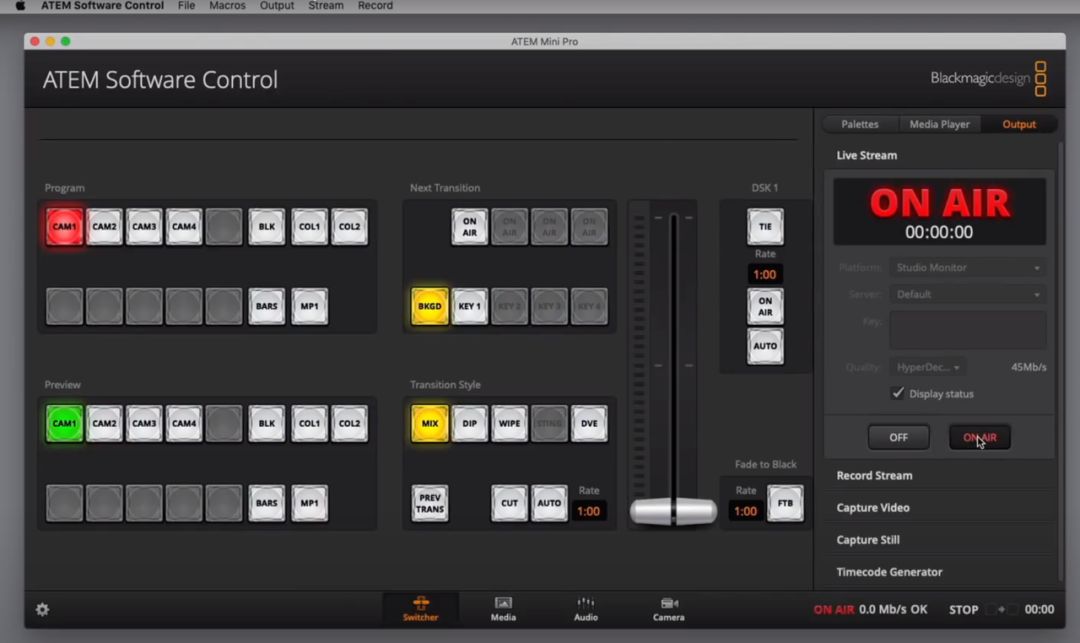The width and height of the screenshot is (1080, 643).
Task: Select COL1 on the Preview bus
Action: pyautogui.click(x=309, y=423)
